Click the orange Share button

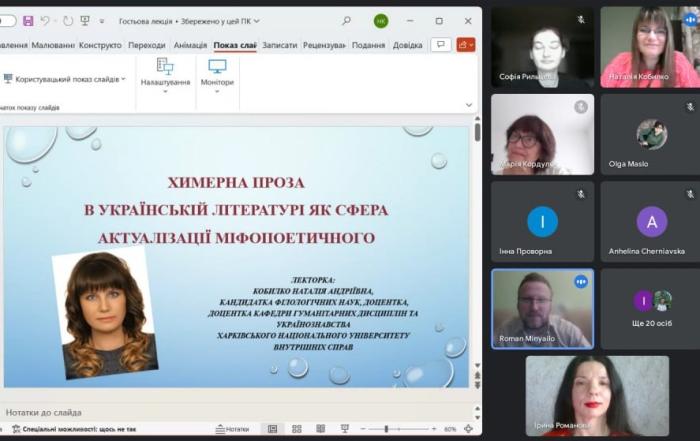[x=466, y=45]
